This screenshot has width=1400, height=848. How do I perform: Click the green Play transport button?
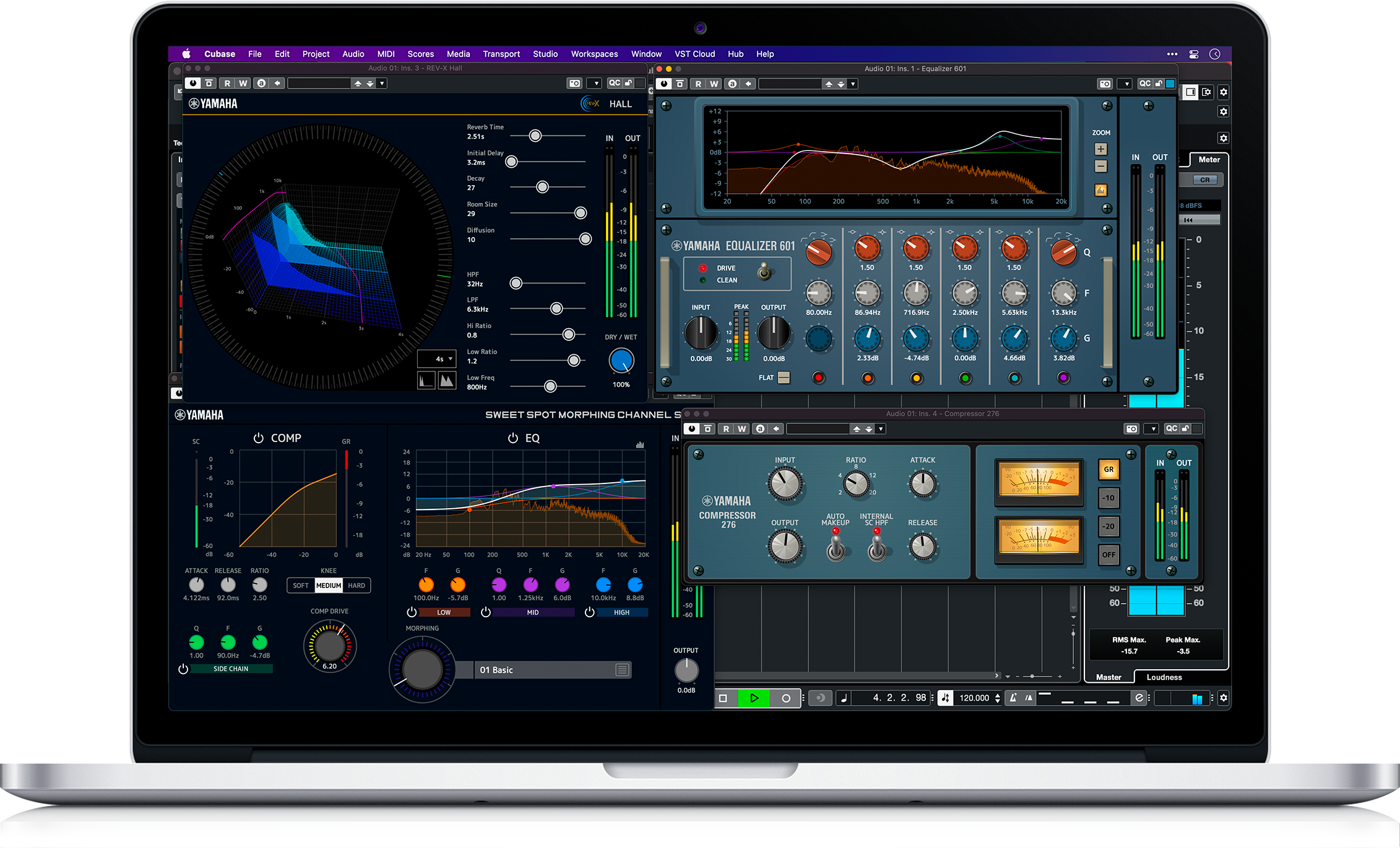pyautogui.click(x=754, y=698)
